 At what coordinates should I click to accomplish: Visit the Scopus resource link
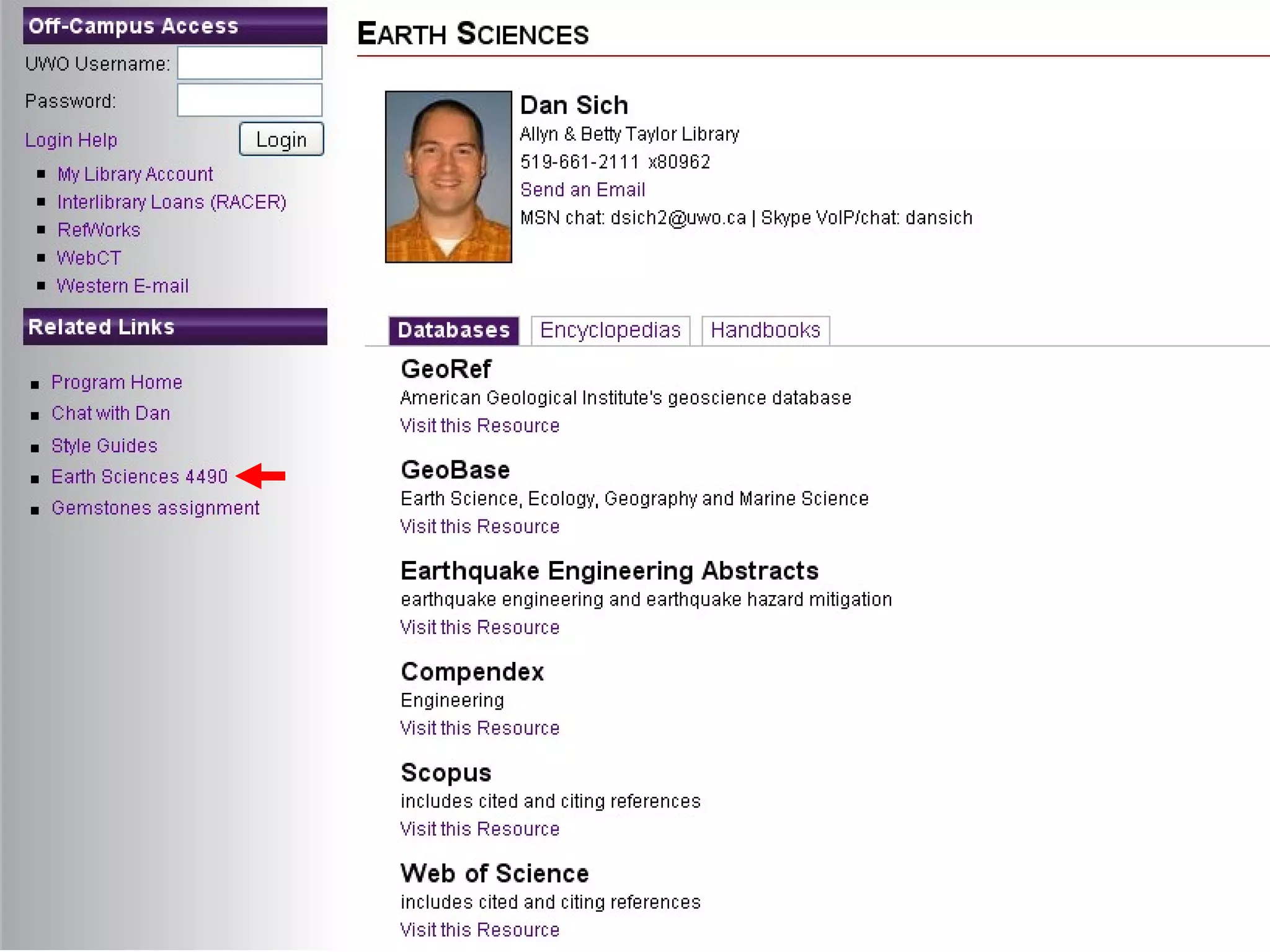pyautogui.click(x=479, y=829)
